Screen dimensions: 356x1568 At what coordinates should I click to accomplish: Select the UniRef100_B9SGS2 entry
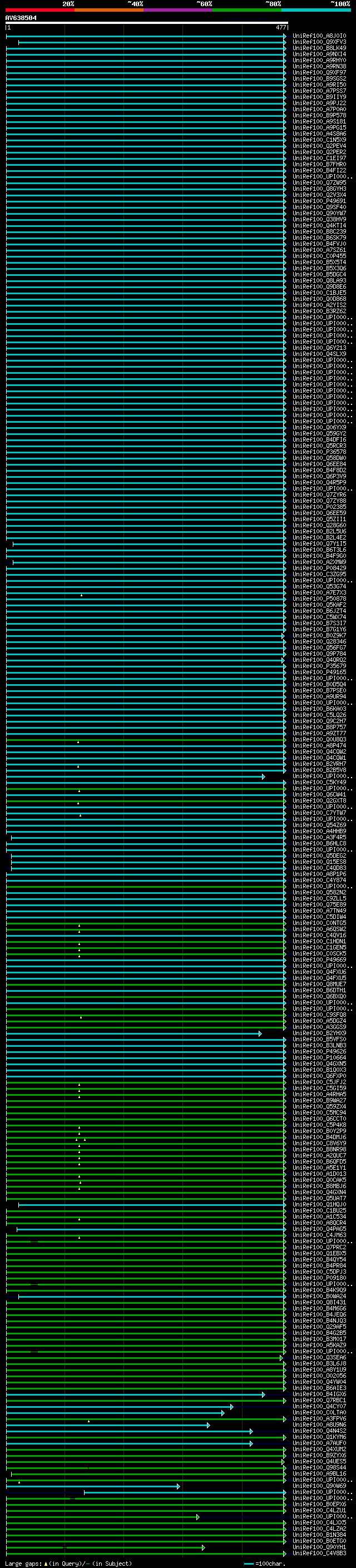click(x=319, y=78)
